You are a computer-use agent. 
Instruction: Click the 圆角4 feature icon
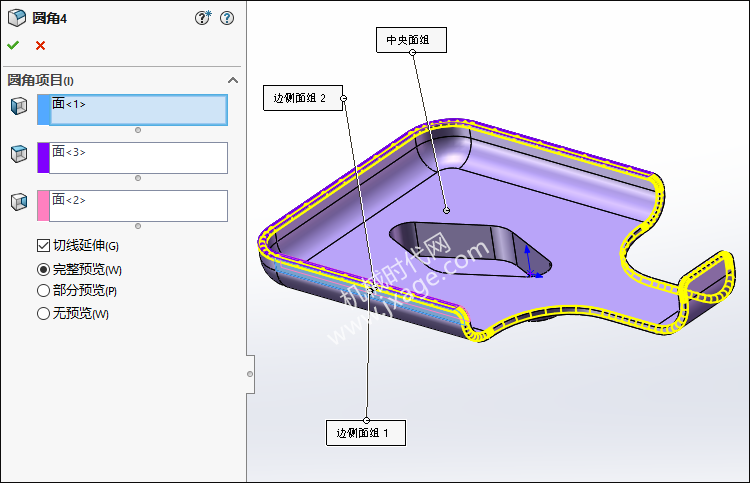click(17, 18)
